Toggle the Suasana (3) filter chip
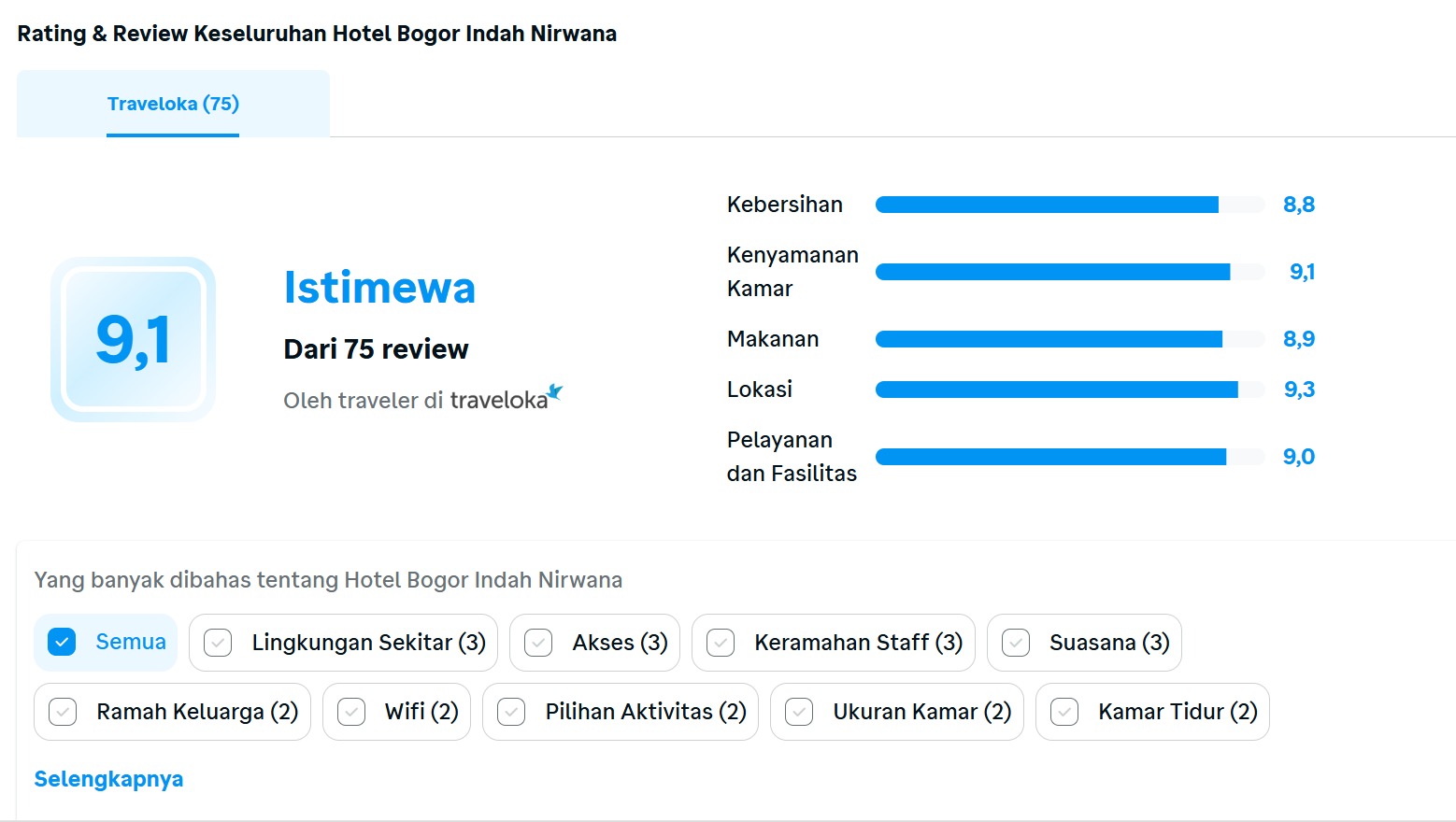This screenshot has height=822, width=1456. (x=1084, y=643)
